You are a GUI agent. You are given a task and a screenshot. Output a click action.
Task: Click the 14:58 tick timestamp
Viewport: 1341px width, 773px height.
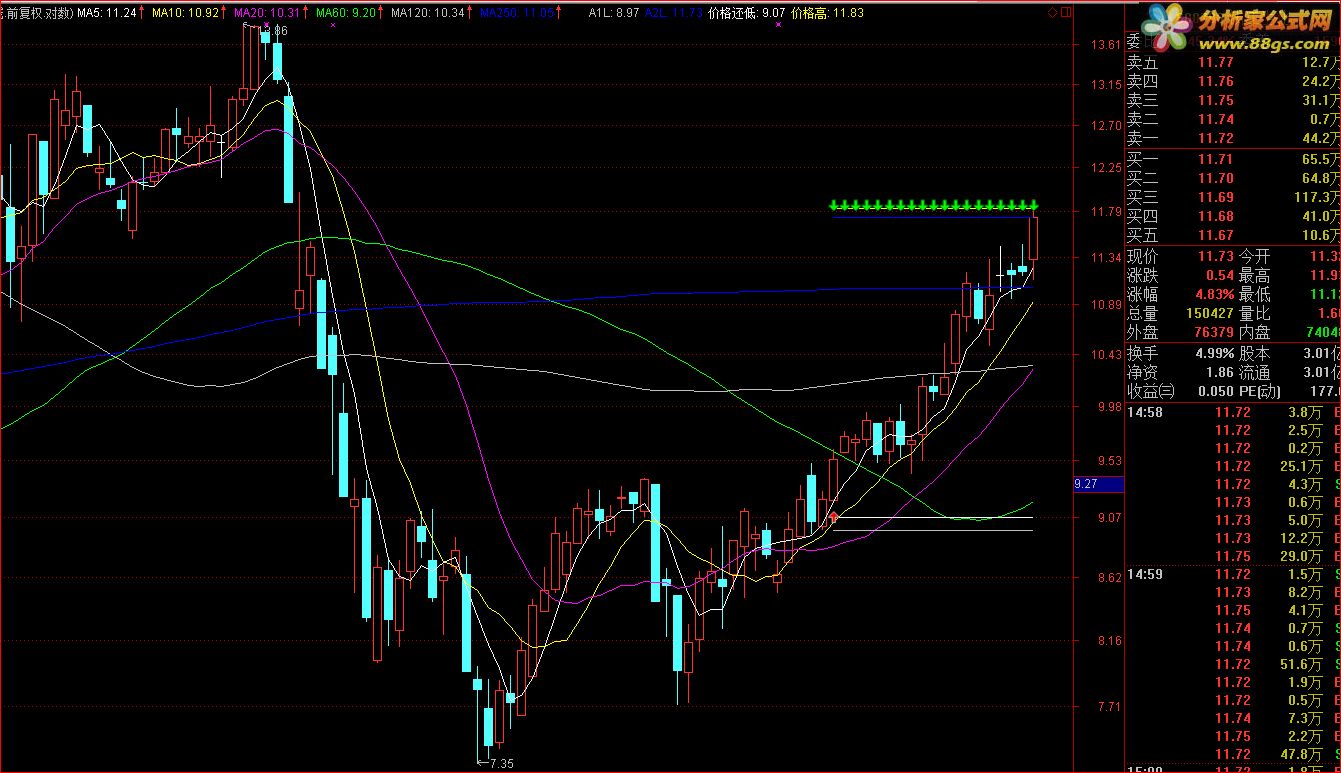coord(1145,412)
